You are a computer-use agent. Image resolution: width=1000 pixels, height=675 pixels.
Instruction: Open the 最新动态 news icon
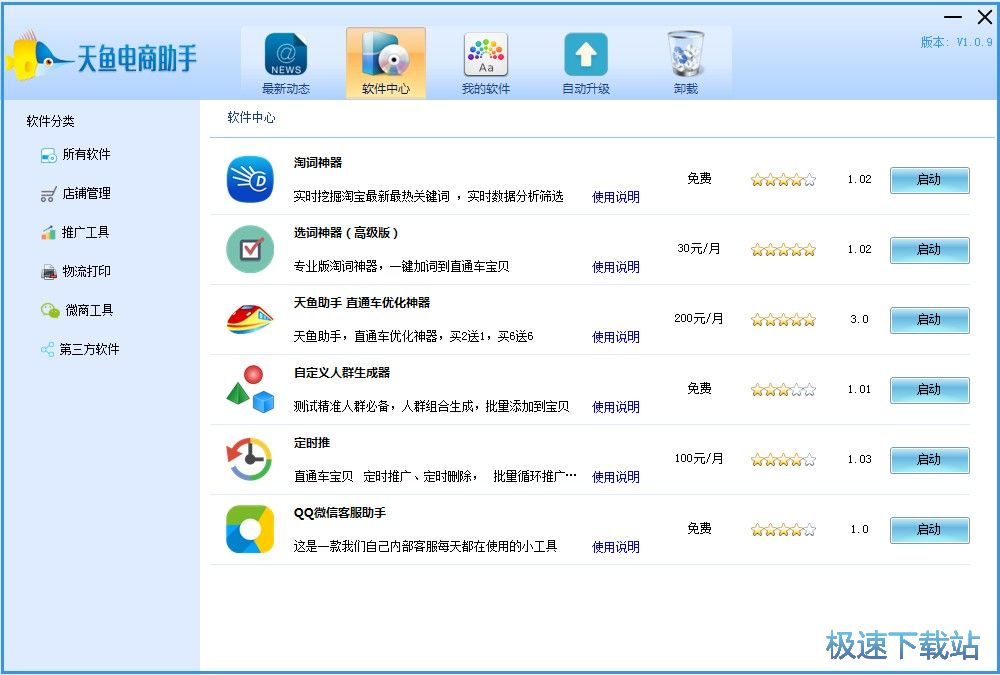[285, 55]
